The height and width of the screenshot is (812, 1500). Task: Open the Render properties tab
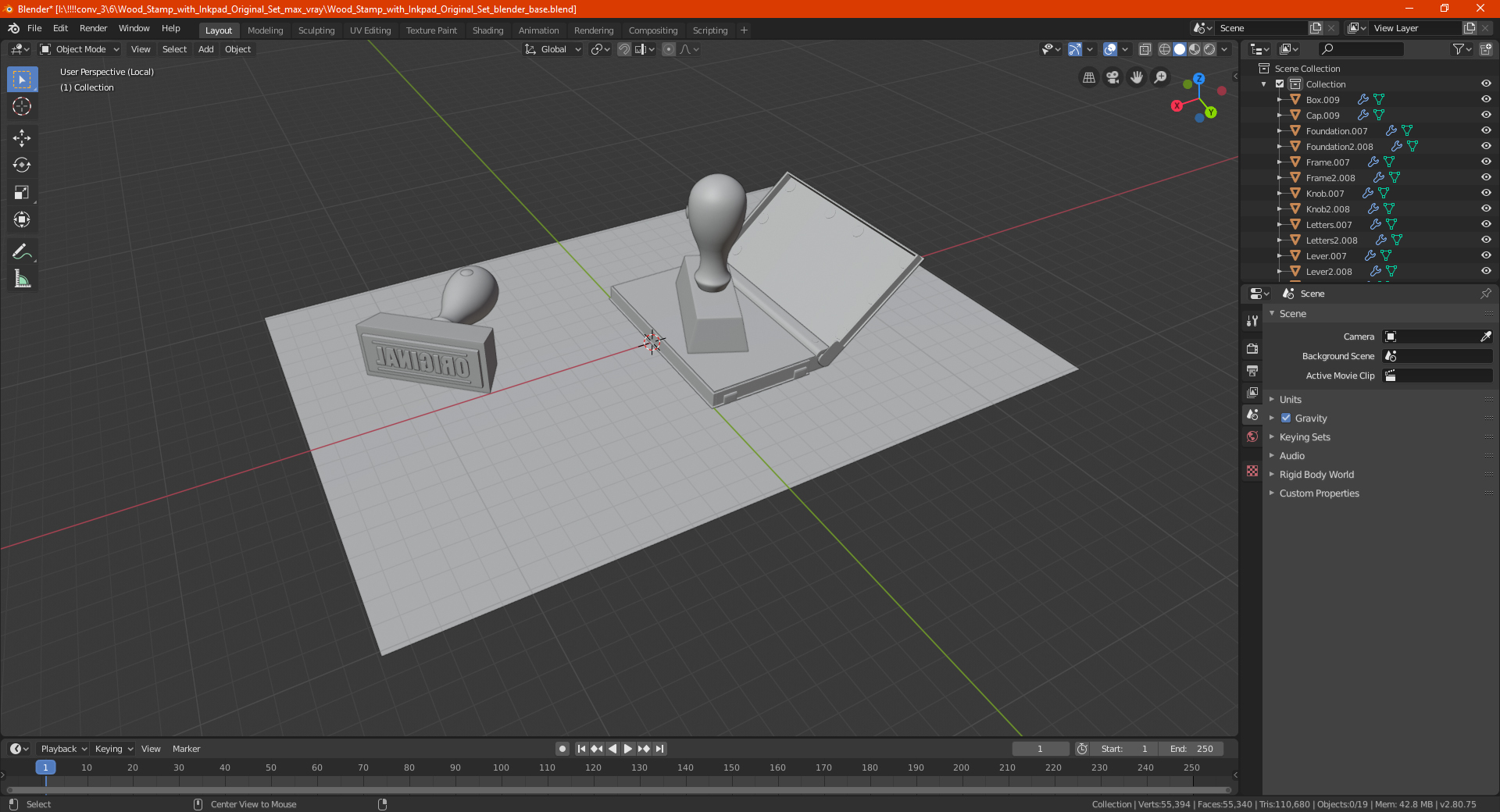click(x=1252, y=348)
